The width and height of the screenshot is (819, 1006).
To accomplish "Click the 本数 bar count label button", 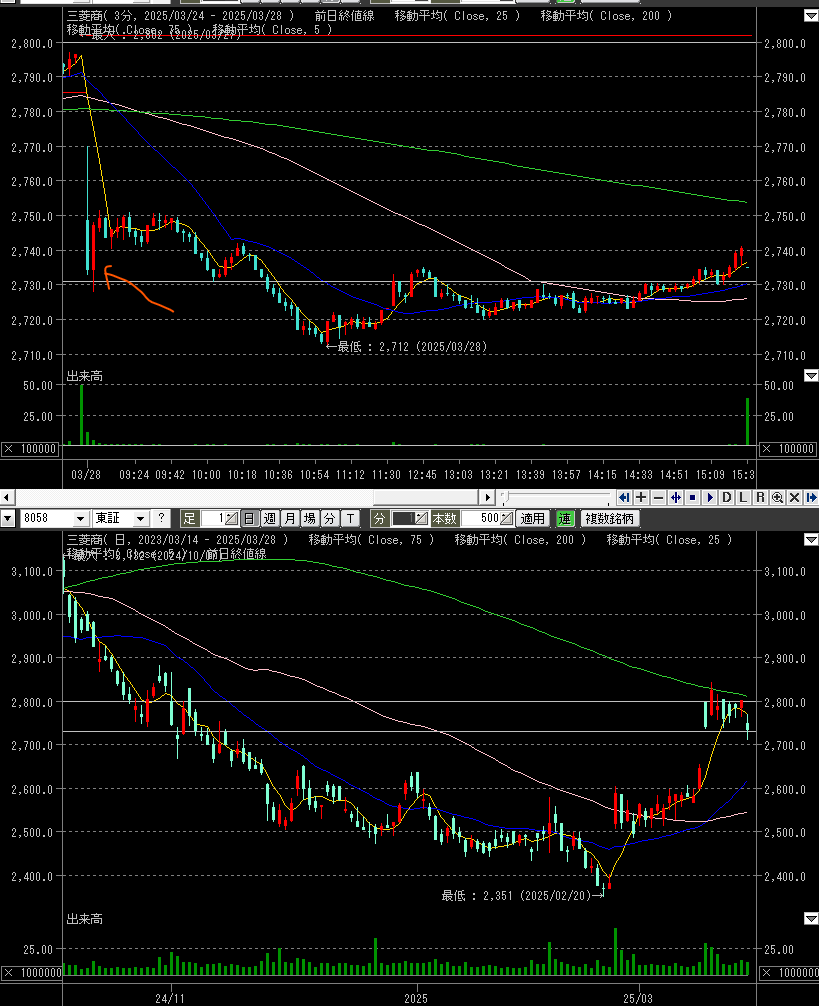I will tap(444, 518).
